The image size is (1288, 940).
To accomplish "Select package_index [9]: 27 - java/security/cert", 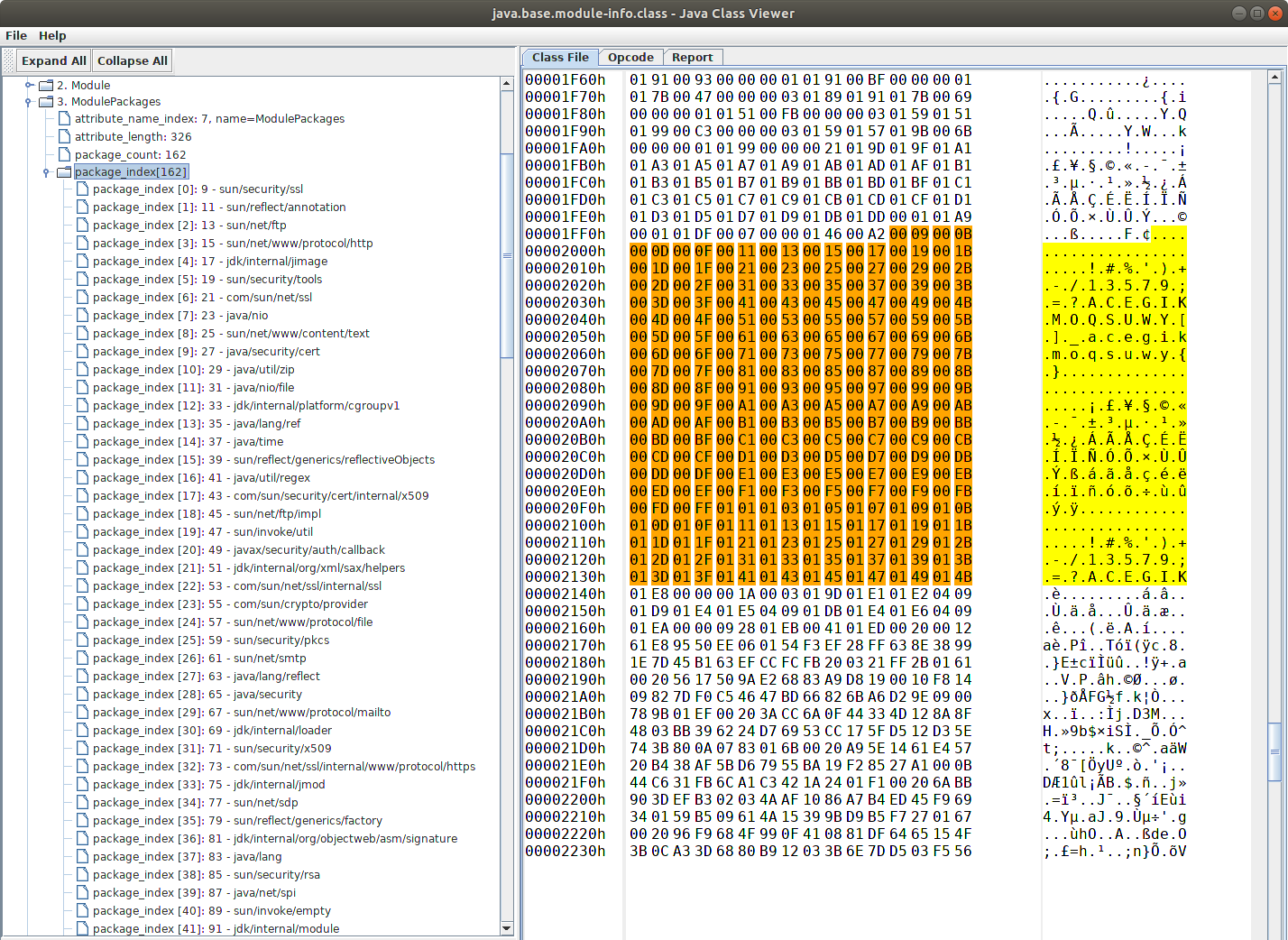I will coord(206,351).
